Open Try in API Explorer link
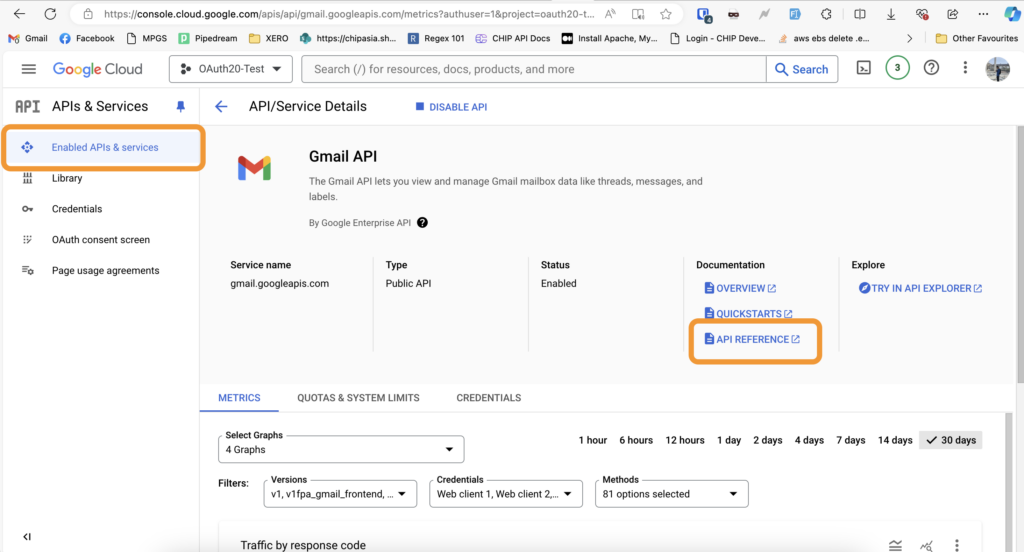The height and width of the screenshot is (552, 1024). [x=920, y=288]
